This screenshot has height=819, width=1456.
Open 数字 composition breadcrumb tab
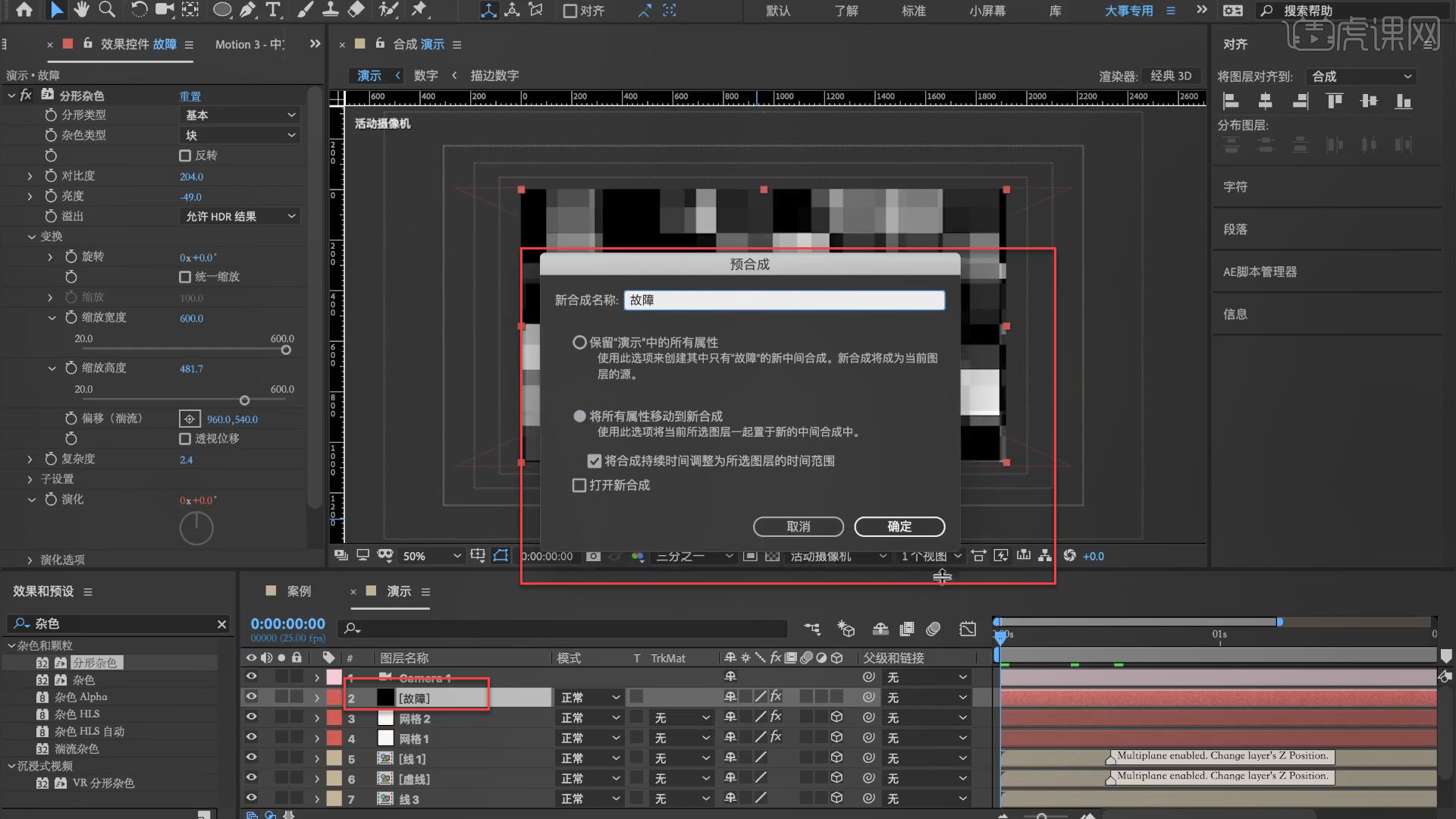click(426, 76)
